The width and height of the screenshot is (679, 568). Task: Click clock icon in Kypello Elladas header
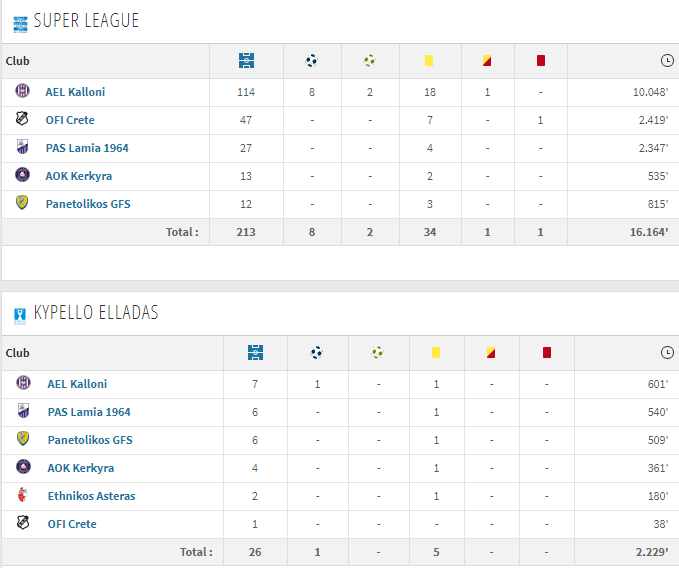667,352
